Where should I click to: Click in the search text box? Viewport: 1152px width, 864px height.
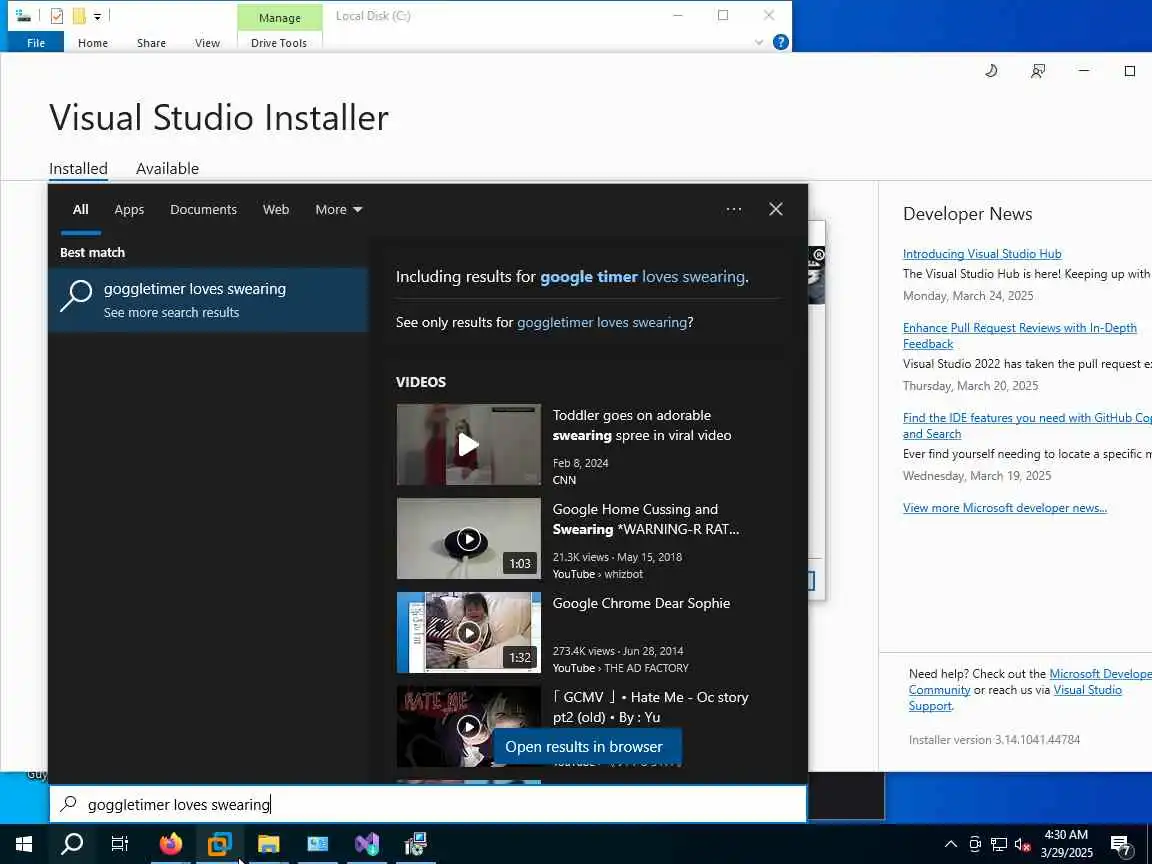(x=428, y=804)
